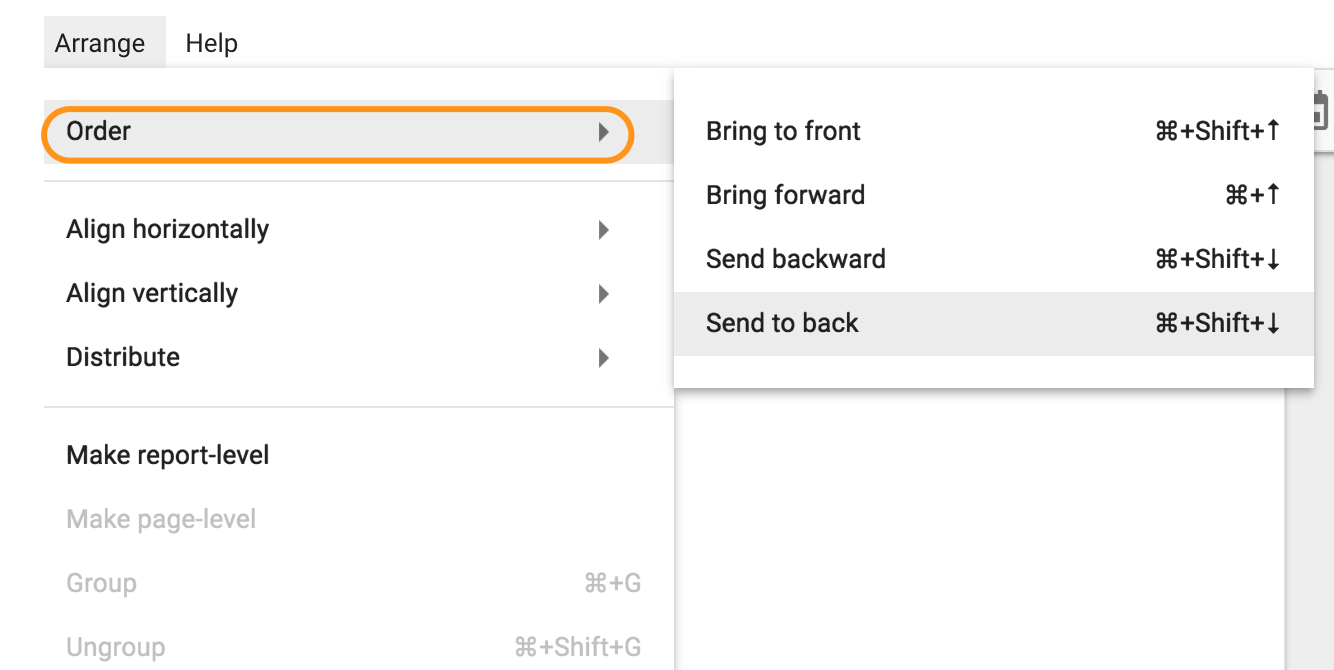
Task: Select the Order menu item
Action: 99,131
